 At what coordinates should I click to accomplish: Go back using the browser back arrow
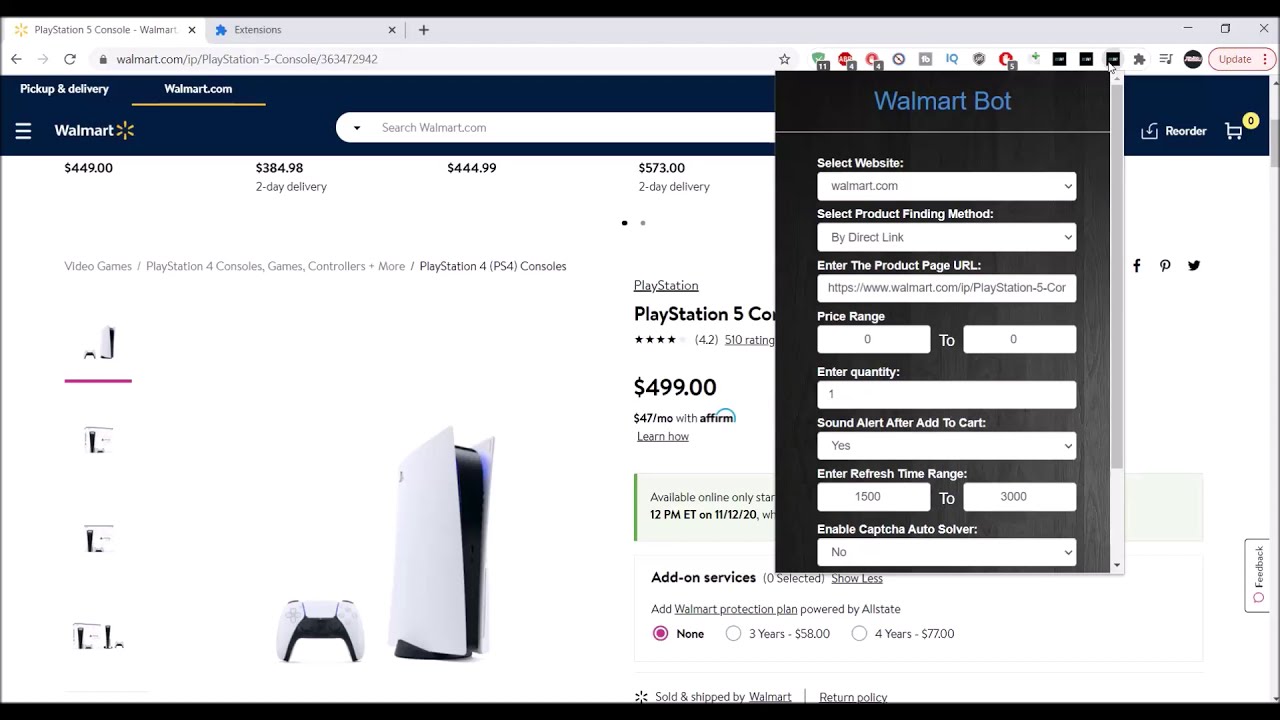pos(16,59)
